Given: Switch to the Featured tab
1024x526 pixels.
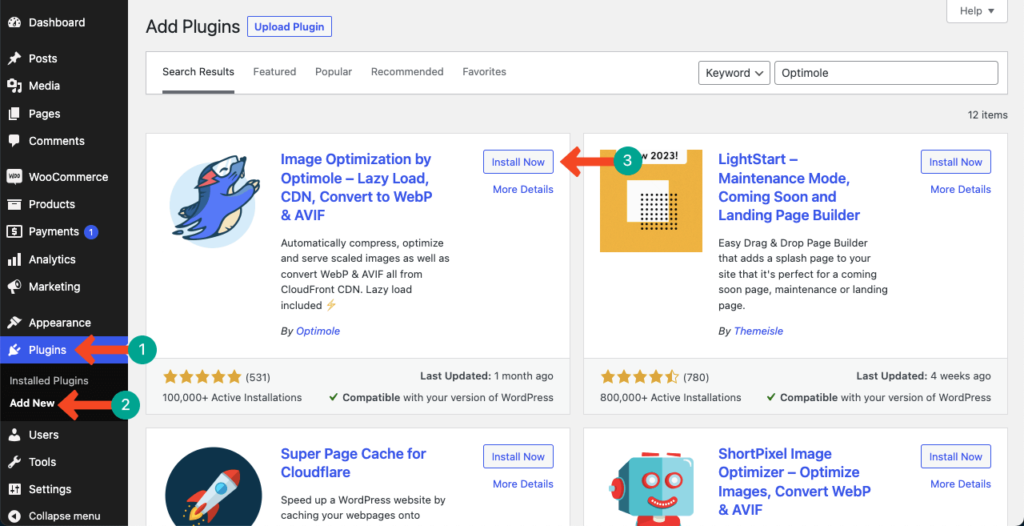Looking at the screenshot, I should click(274, 72).
